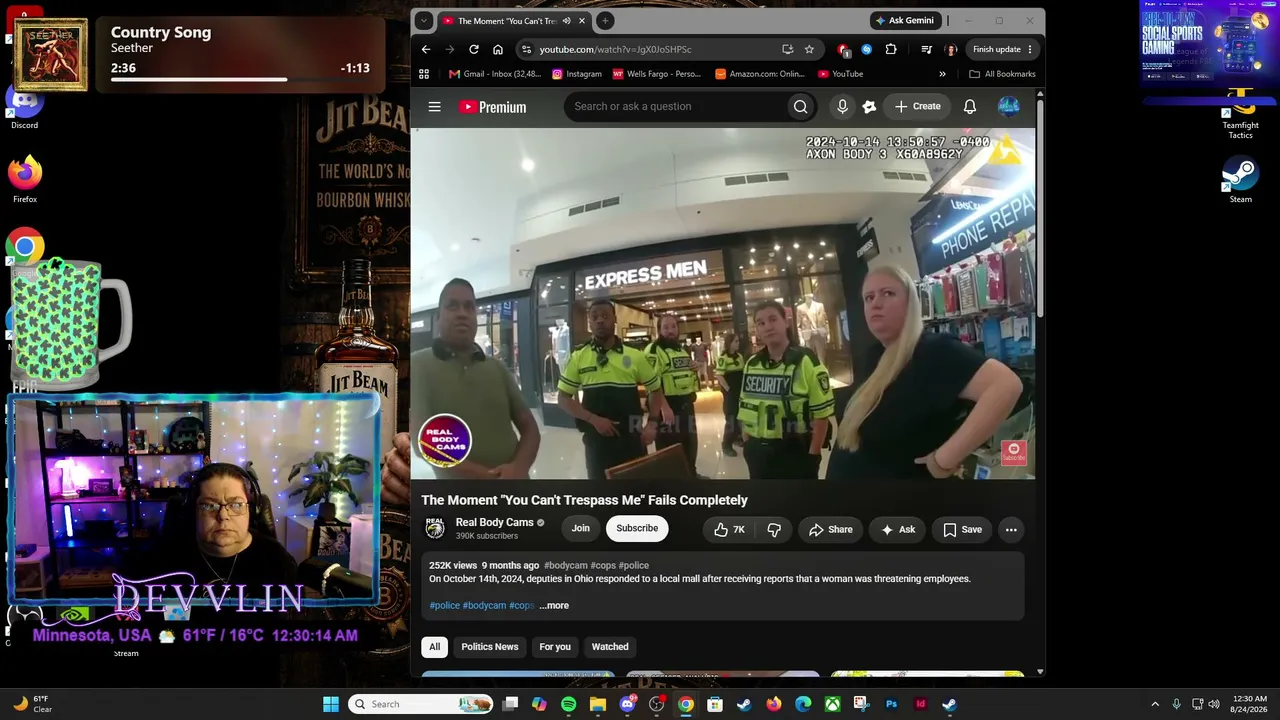Open Xbox app from the taskbar
This screenshot has width=1280, height=720.
pyautogui.click(x=832, y=704)
